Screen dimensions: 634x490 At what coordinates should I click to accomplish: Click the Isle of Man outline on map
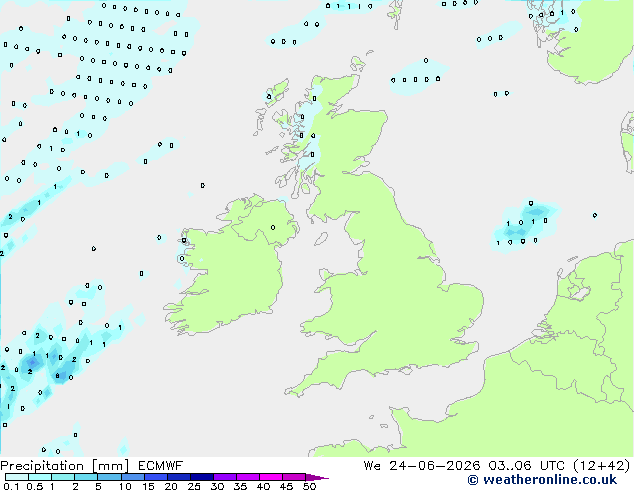click(x=321, y=239)
